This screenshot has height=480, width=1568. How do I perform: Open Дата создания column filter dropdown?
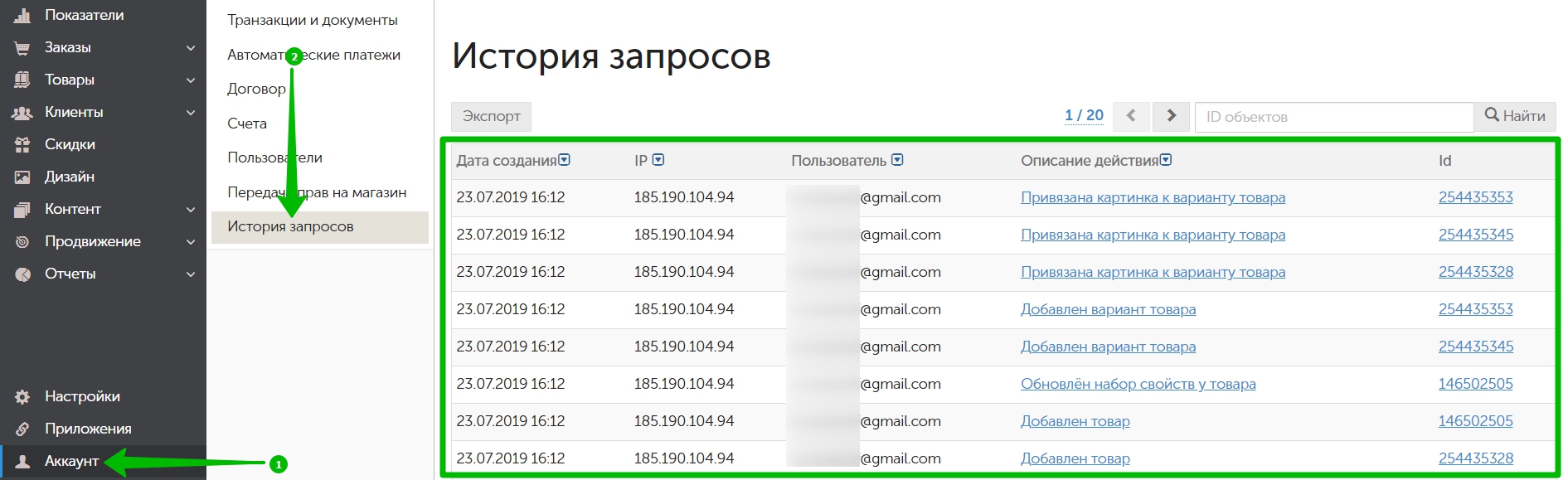(565, 160)
